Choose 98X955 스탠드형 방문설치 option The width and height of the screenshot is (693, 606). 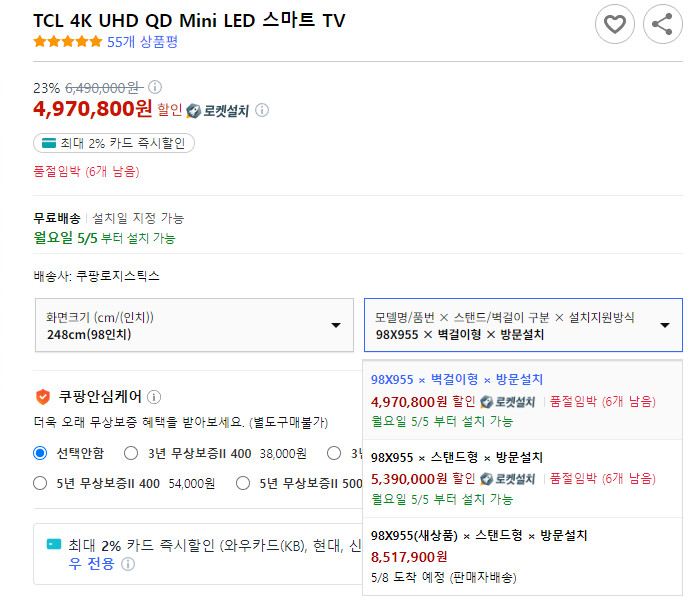[x=522, y=478]
